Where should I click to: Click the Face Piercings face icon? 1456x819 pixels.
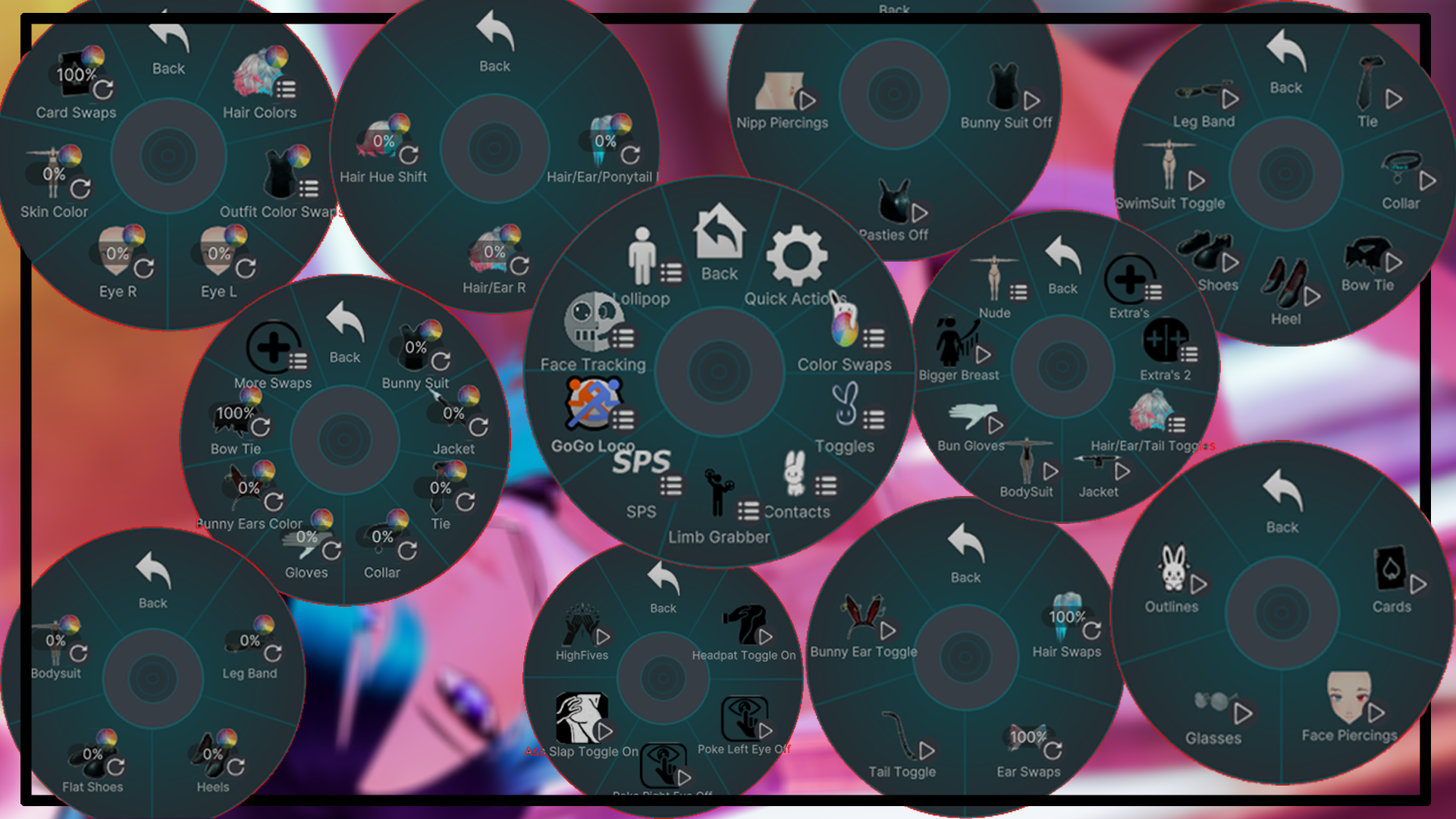tap(1349, 697)
